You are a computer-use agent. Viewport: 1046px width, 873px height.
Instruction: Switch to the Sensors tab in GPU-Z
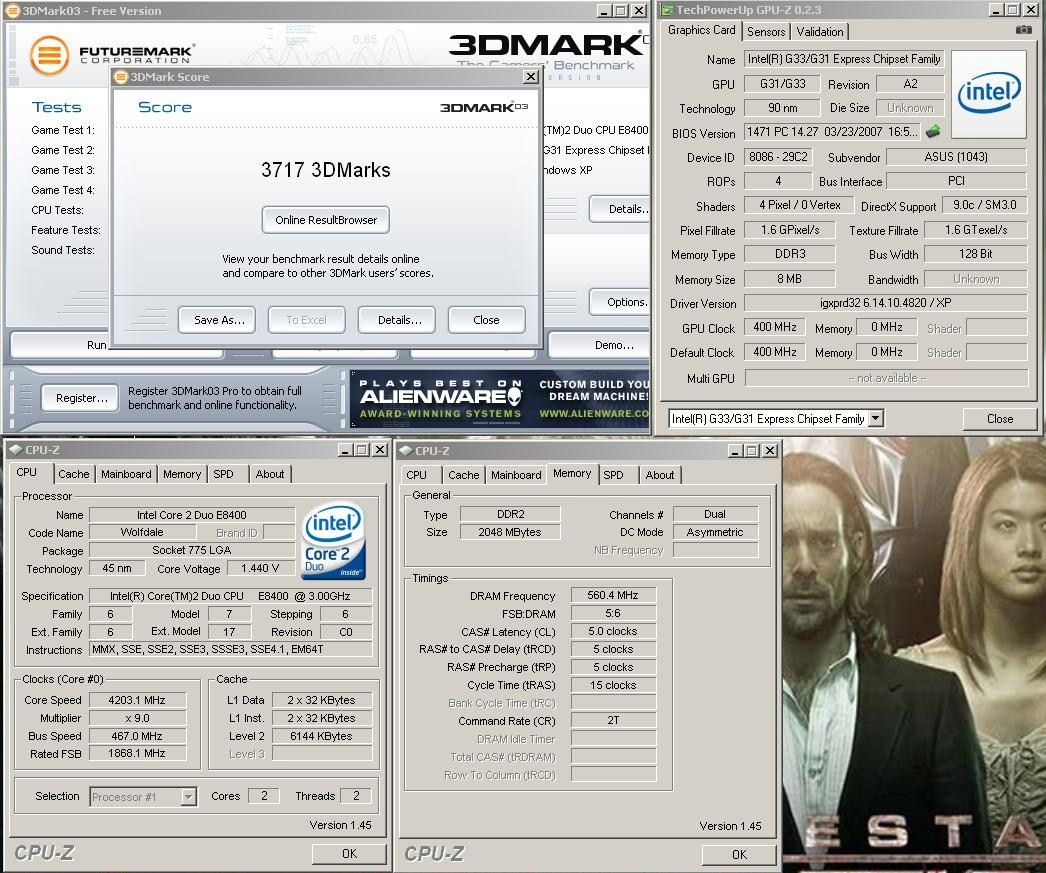coord(766,31)
